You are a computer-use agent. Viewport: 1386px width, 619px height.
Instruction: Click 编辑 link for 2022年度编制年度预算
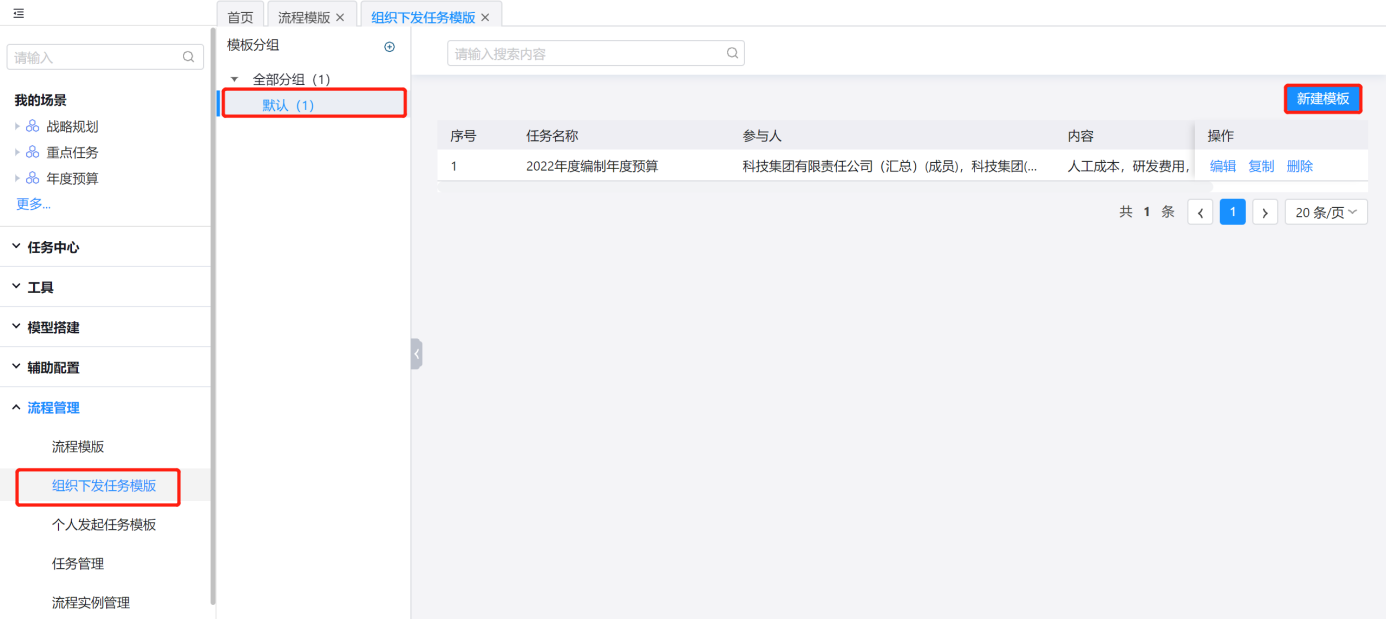tap(1222, 166)
